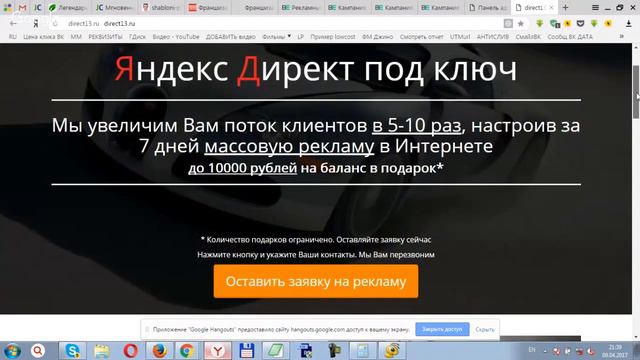Open Chrome from the taskbar

click(x=187, y=351)
